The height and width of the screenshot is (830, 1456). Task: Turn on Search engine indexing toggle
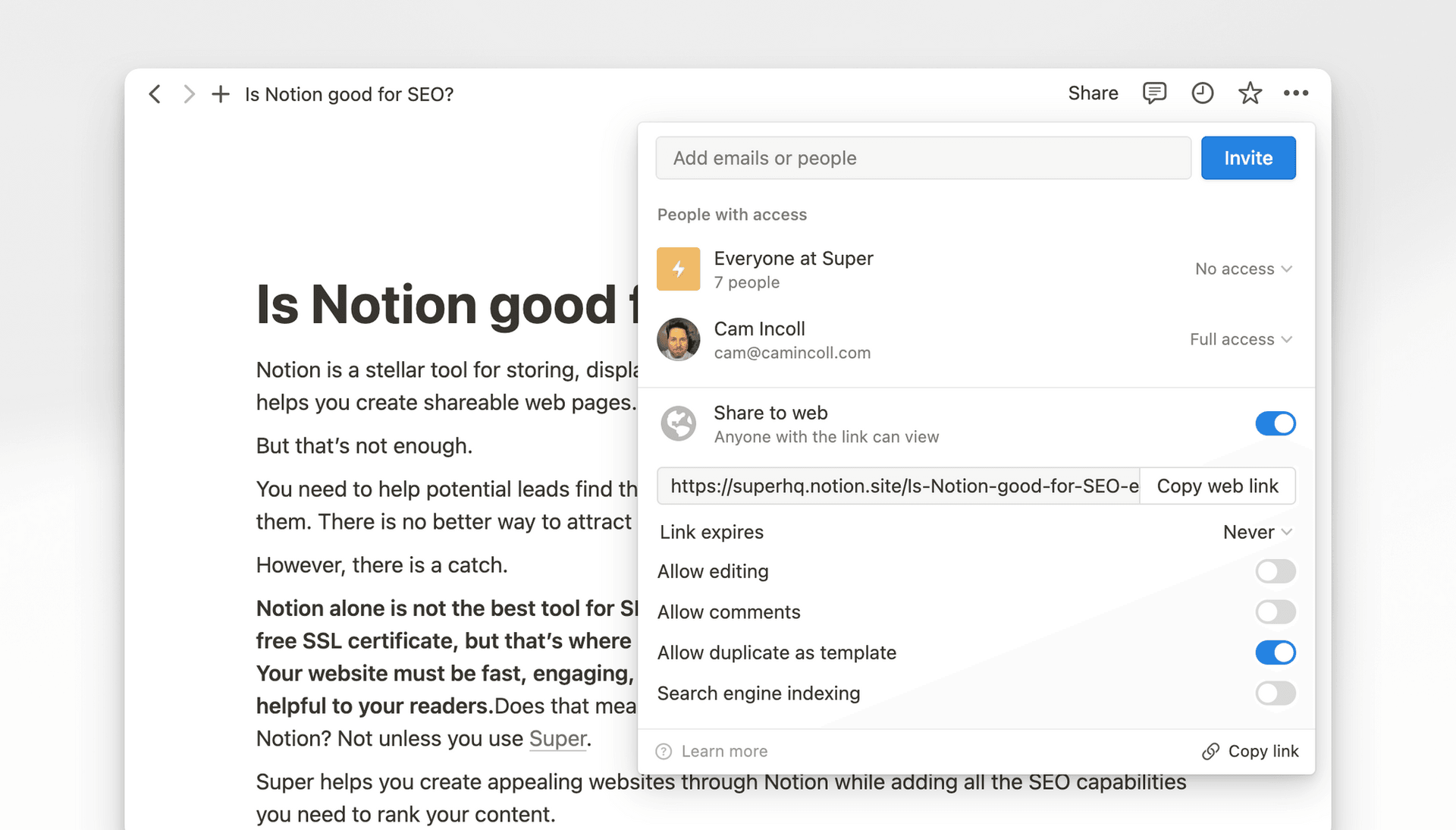(1276, 693)
